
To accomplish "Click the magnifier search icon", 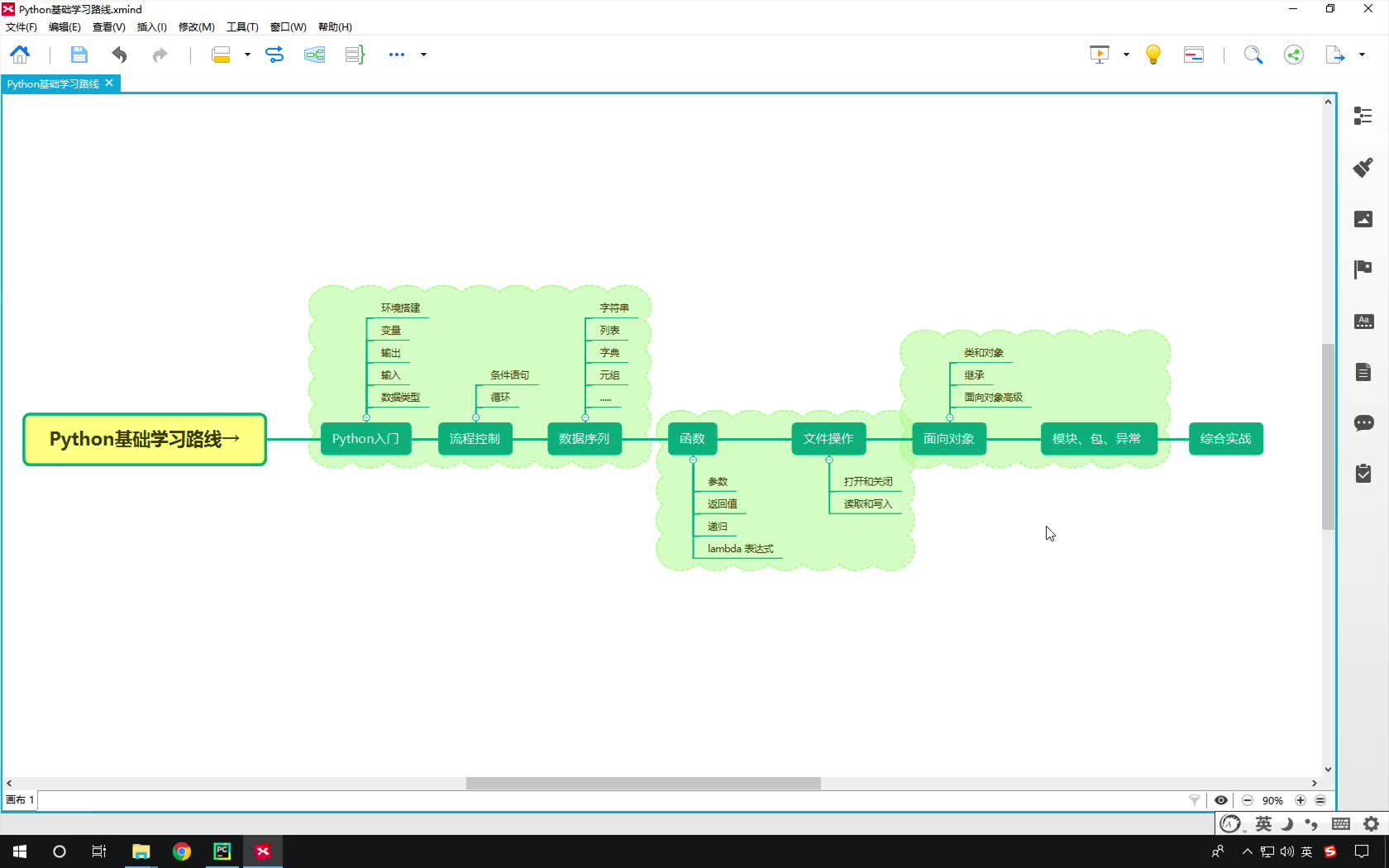I will point(1253,55).
